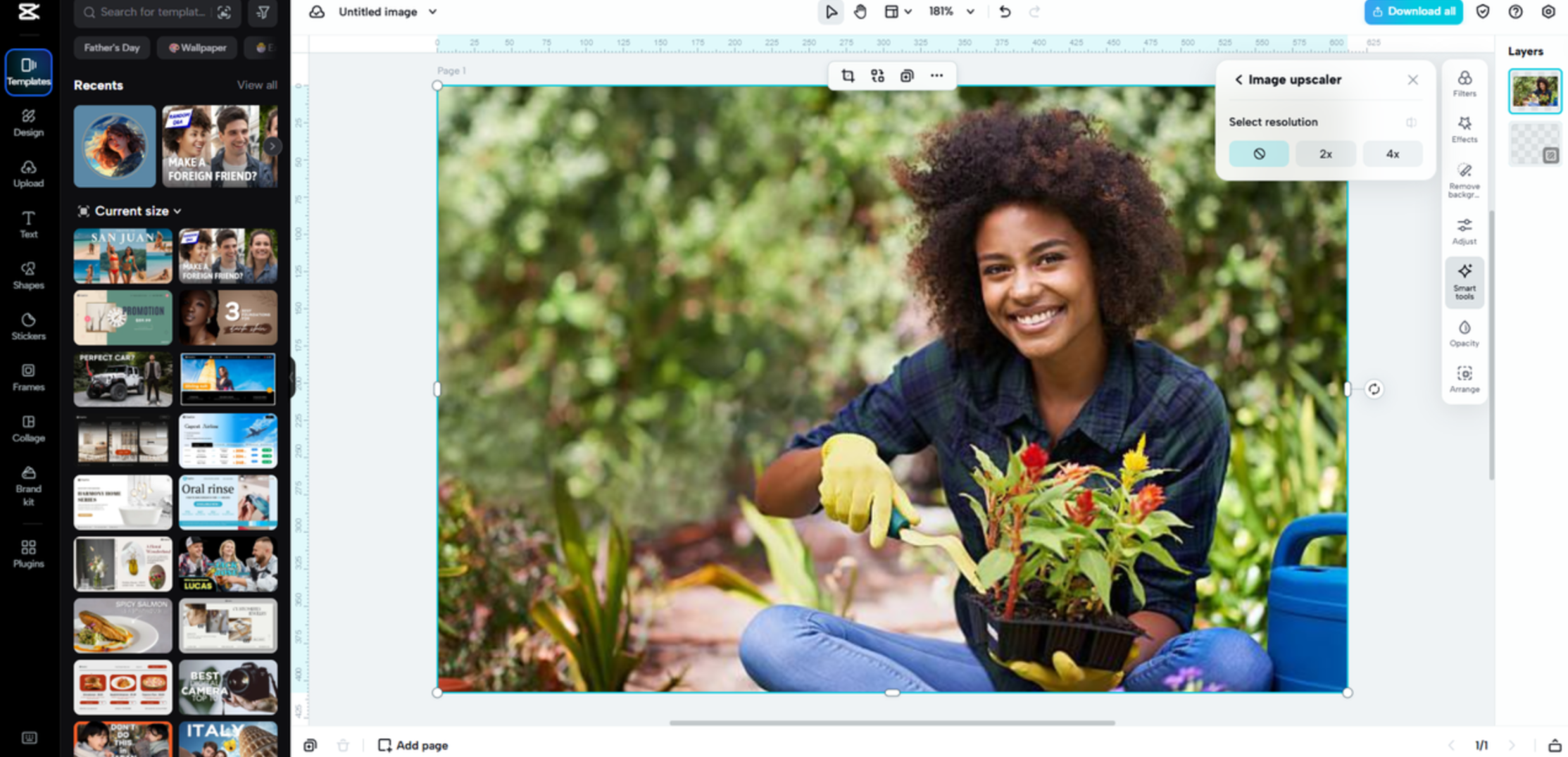Select the Crop tool above the image

[848, 75]
